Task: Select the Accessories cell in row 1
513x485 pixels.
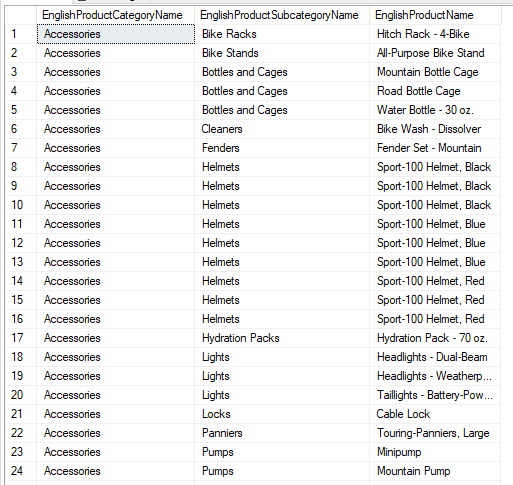Action: [x=116, y=34]
